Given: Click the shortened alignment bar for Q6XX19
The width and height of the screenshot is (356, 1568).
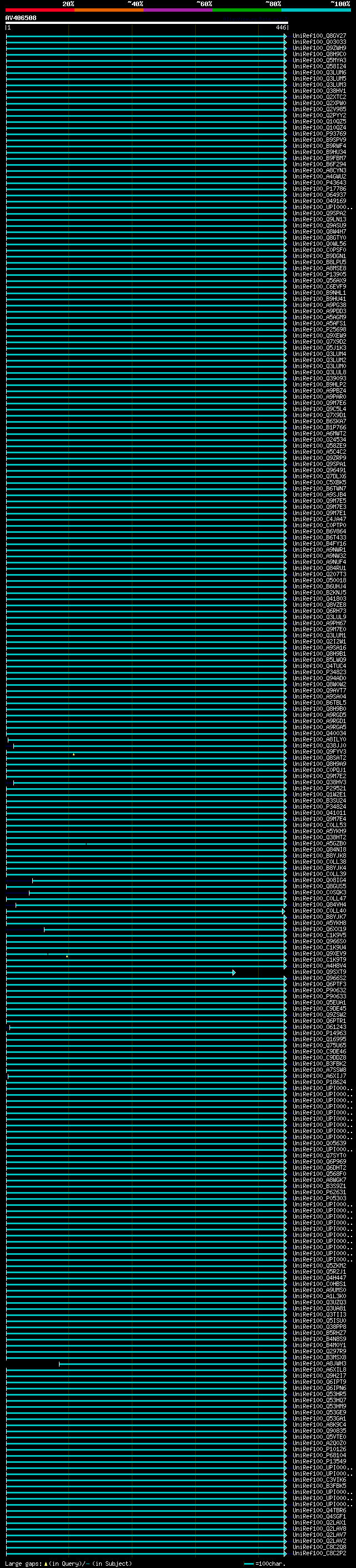Looking at the screenshot, I should [x=165, y=929].
